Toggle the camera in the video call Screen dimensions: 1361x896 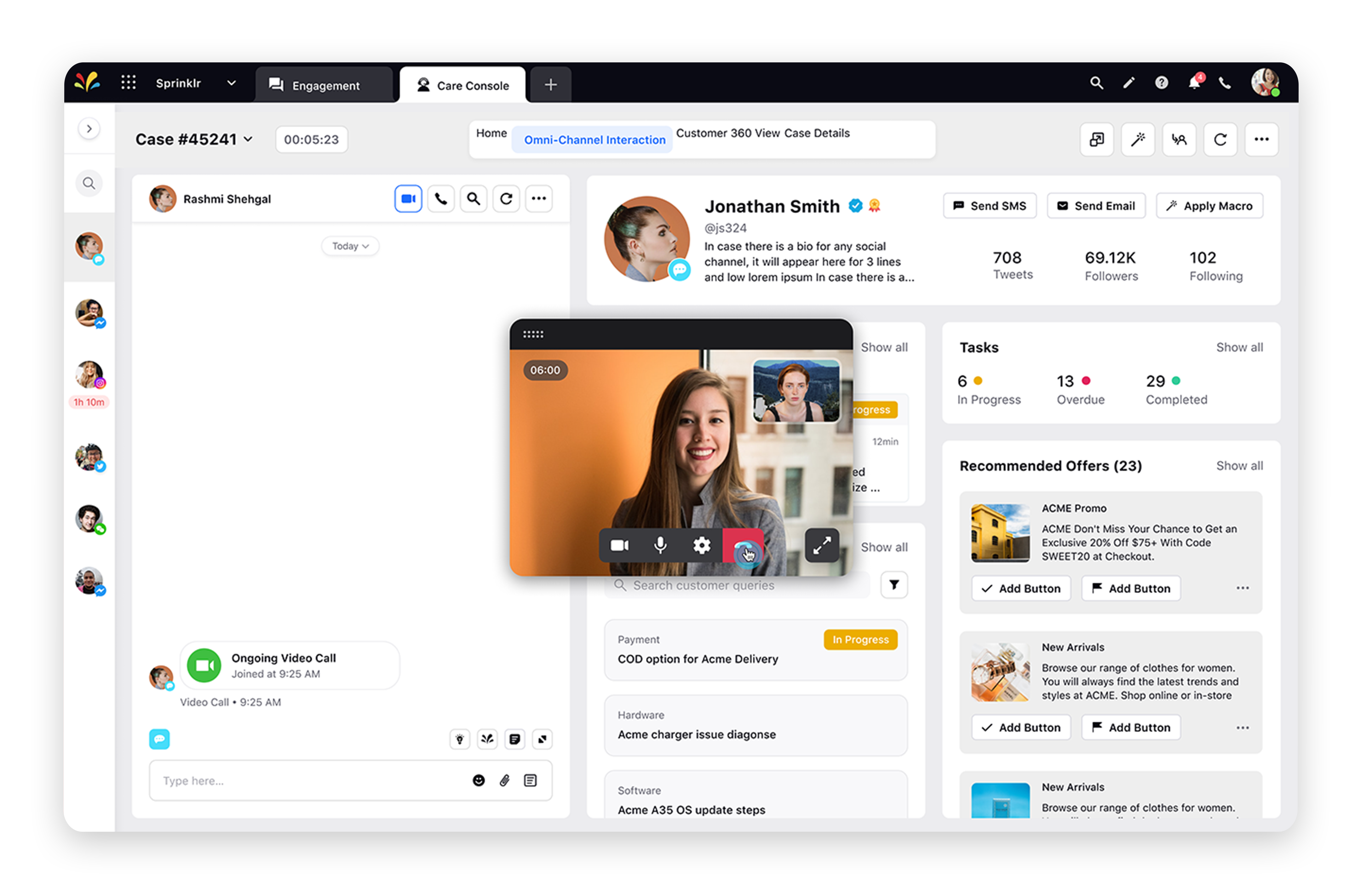pyautogui.click(x=619, y=545)
